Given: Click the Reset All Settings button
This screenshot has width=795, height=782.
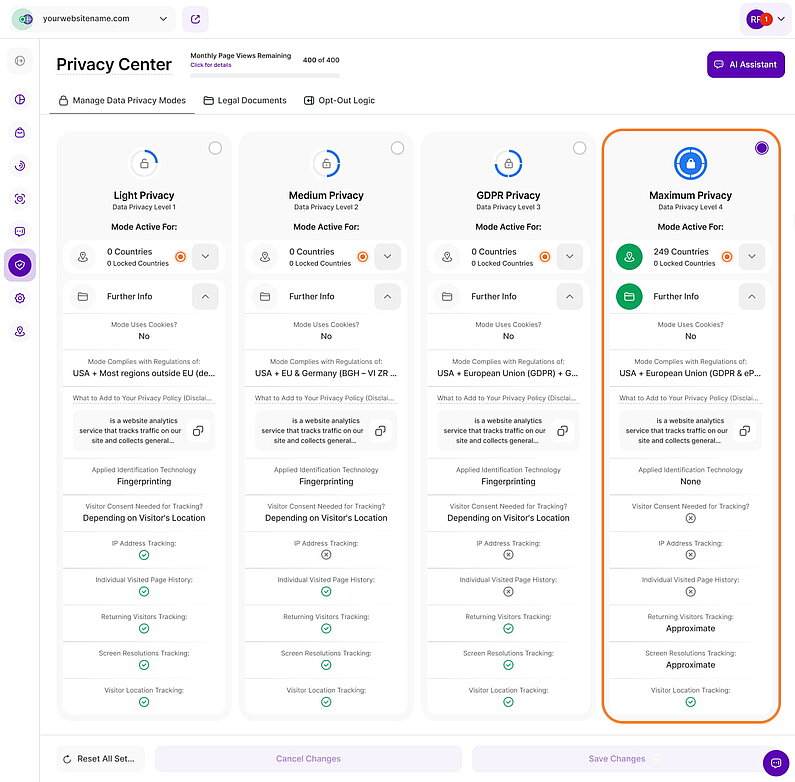Looking at the screenshot, I should (101, 759).
